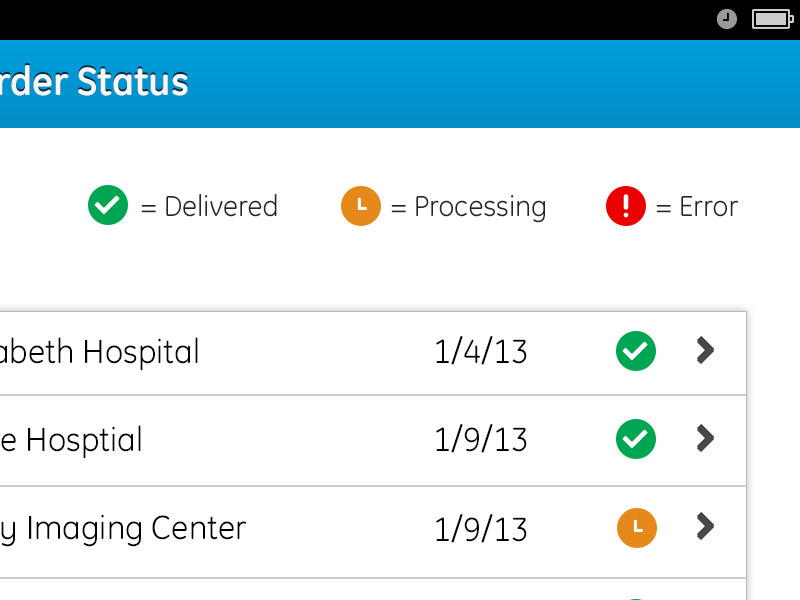Expand details for abeth Hospital order
This screenshot has width=800, height=600.
coord(705,351)
